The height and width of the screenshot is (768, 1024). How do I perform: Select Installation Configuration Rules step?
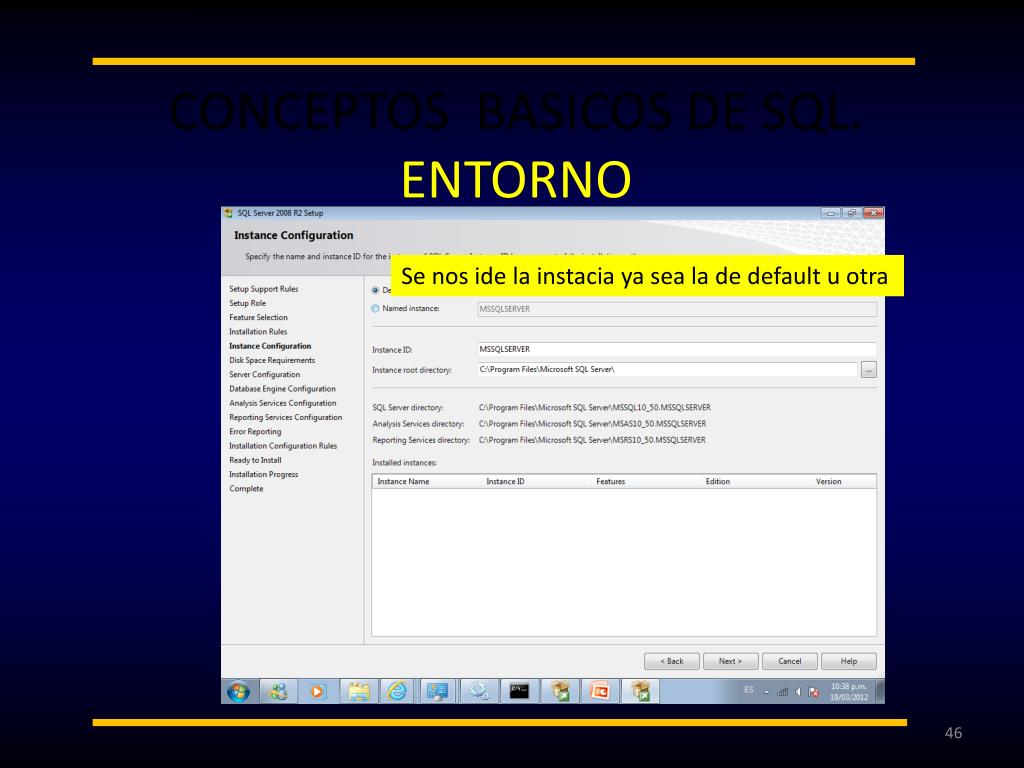[283, 446]
